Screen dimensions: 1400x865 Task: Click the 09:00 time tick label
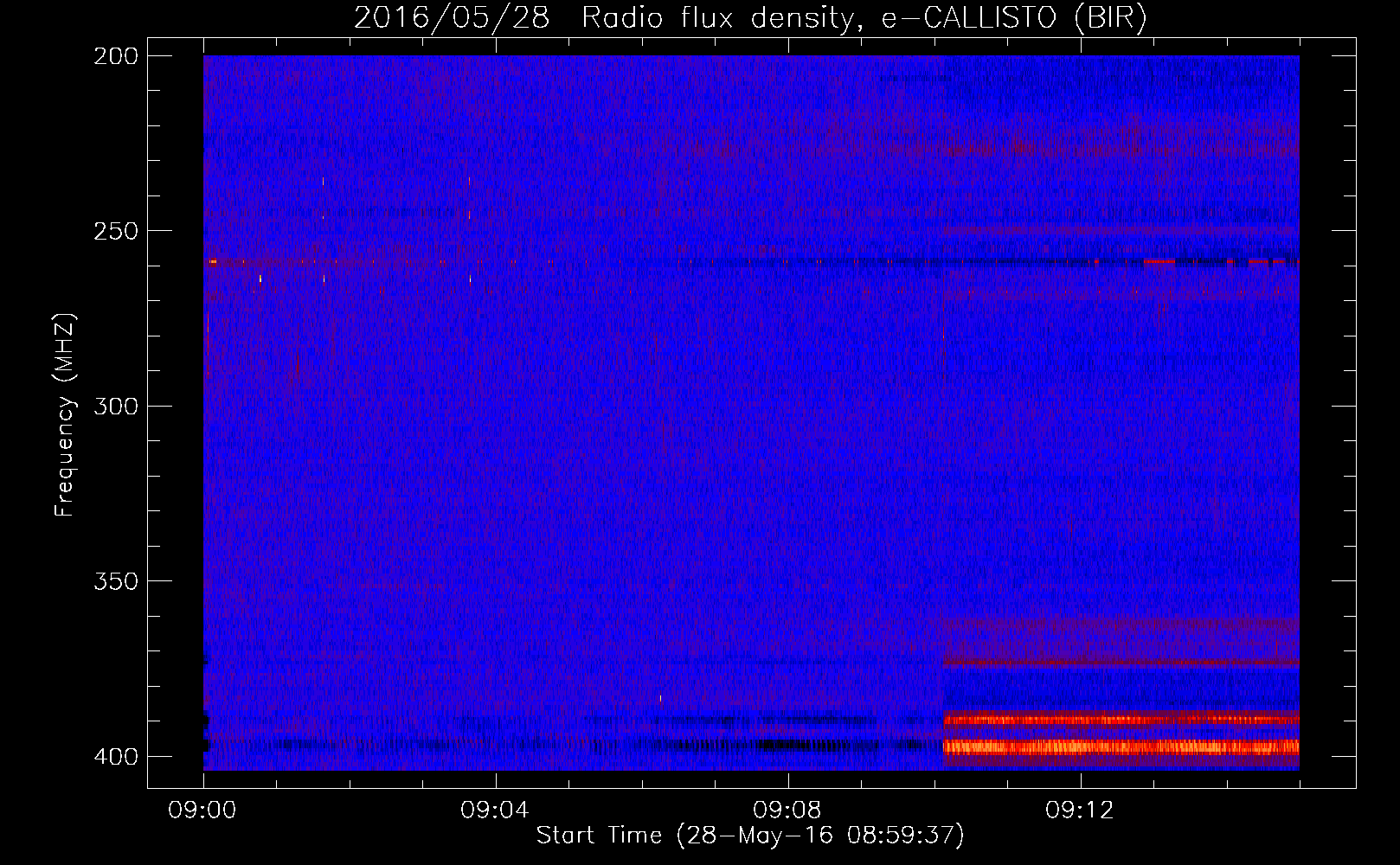202,811
